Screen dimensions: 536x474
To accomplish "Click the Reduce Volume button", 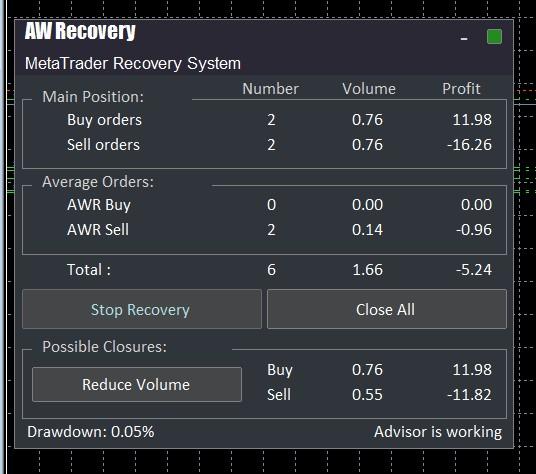I will click(137, 384).
